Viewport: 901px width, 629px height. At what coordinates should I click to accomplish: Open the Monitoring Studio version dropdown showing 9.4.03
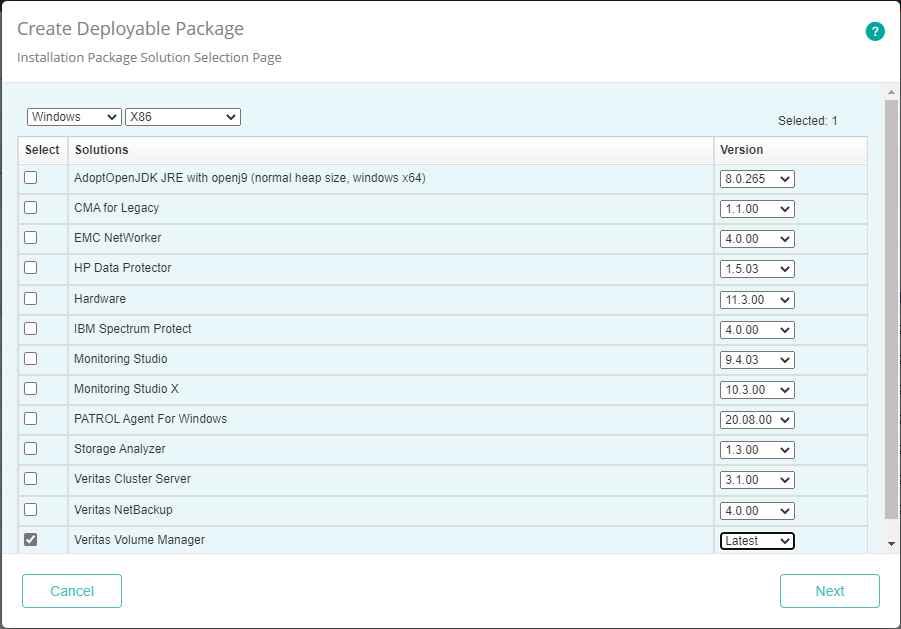click(756, 359)
